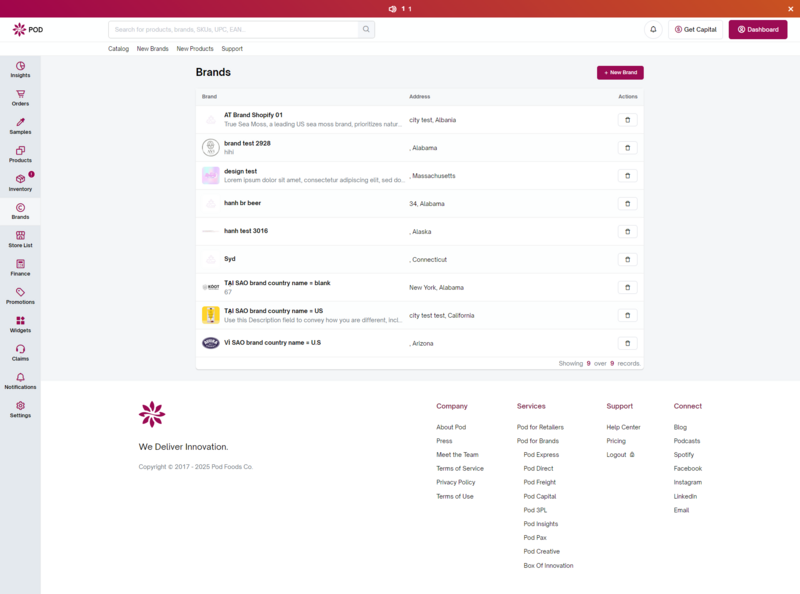Viewport: 800px width, 594px height.
Task: Open the Store List section
Action: tap(20, 239)
